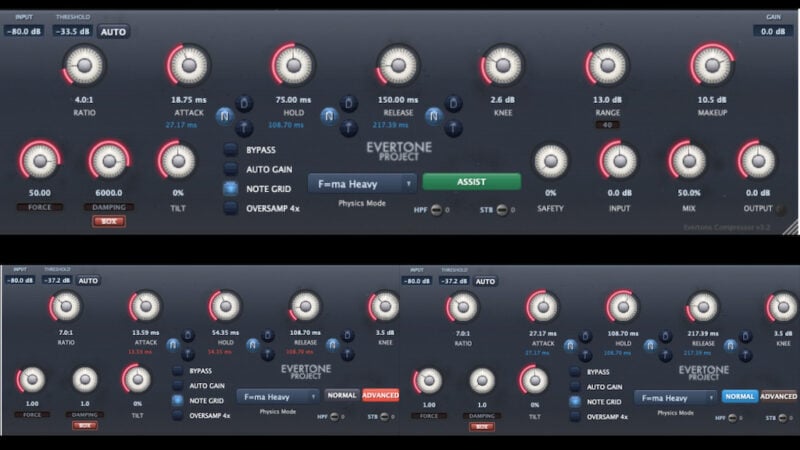Switch to Normal mode in bottom-left panel

click(x=341, y=395)
